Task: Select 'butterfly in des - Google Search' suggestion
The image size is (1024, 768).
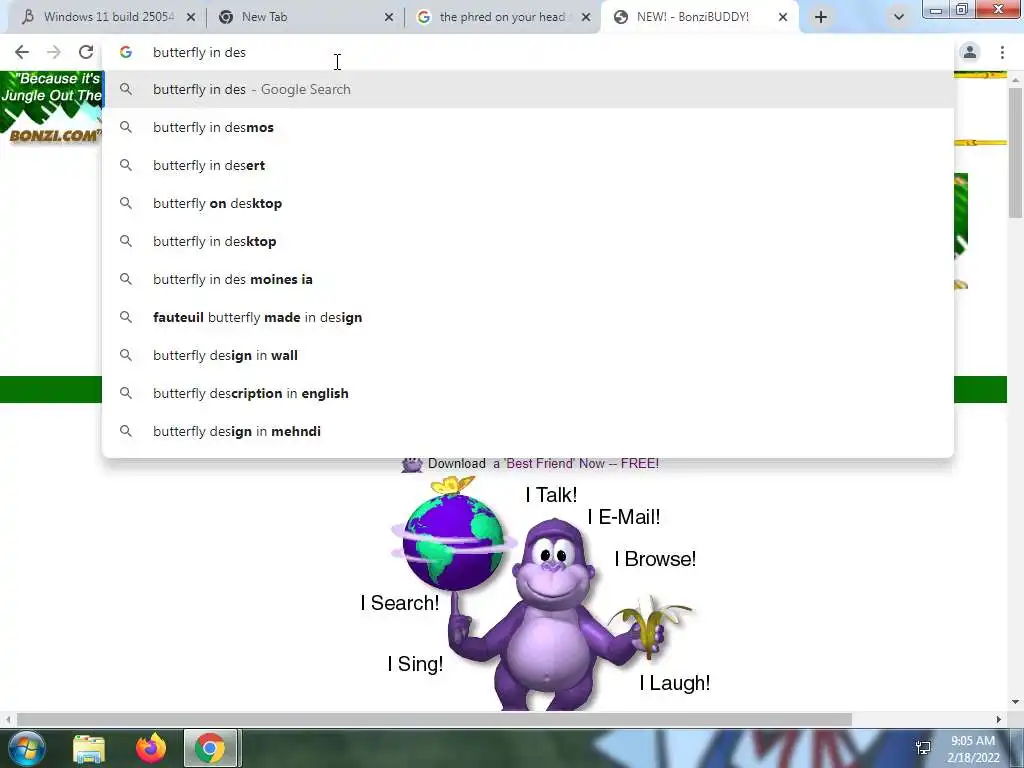Action: [x=528, y=89]
